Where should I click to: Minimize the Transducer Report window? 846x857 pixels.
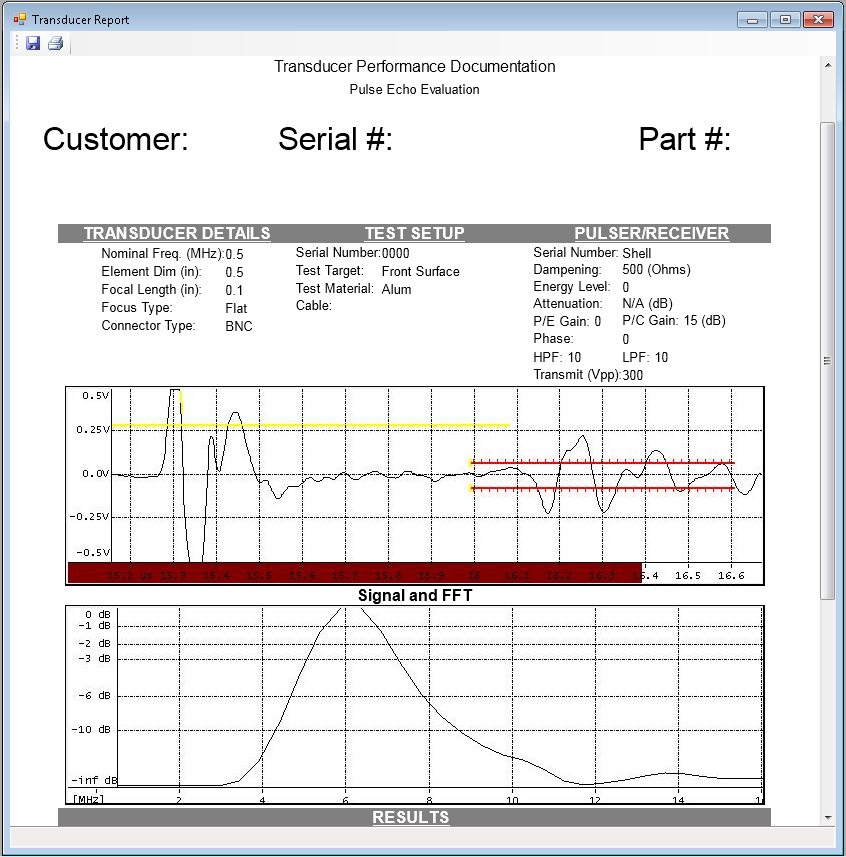pyautogui.click(x=752, y=19)
